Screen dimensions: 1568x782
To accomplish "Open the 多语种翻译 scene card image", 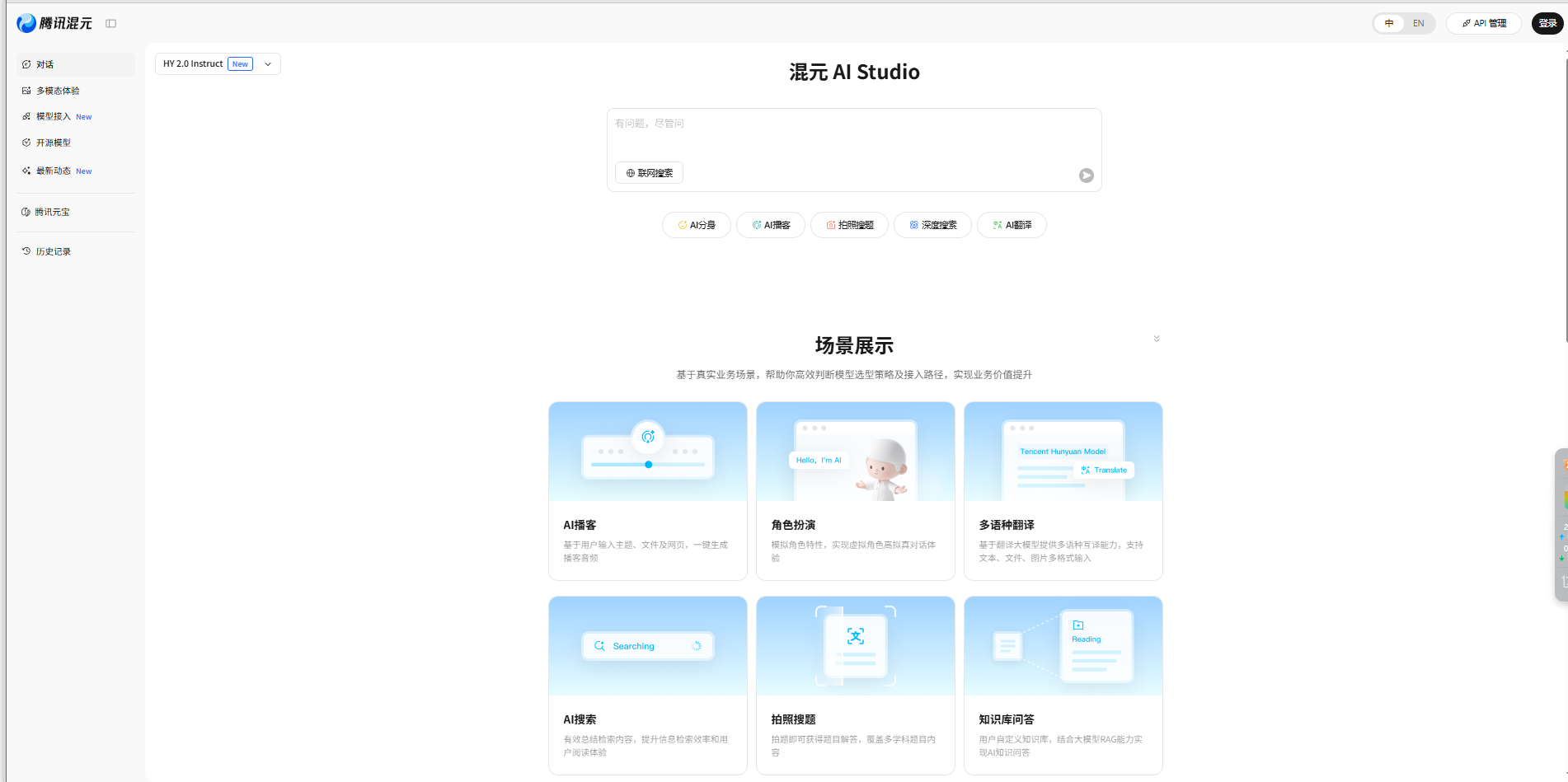I will point(1063,452).
